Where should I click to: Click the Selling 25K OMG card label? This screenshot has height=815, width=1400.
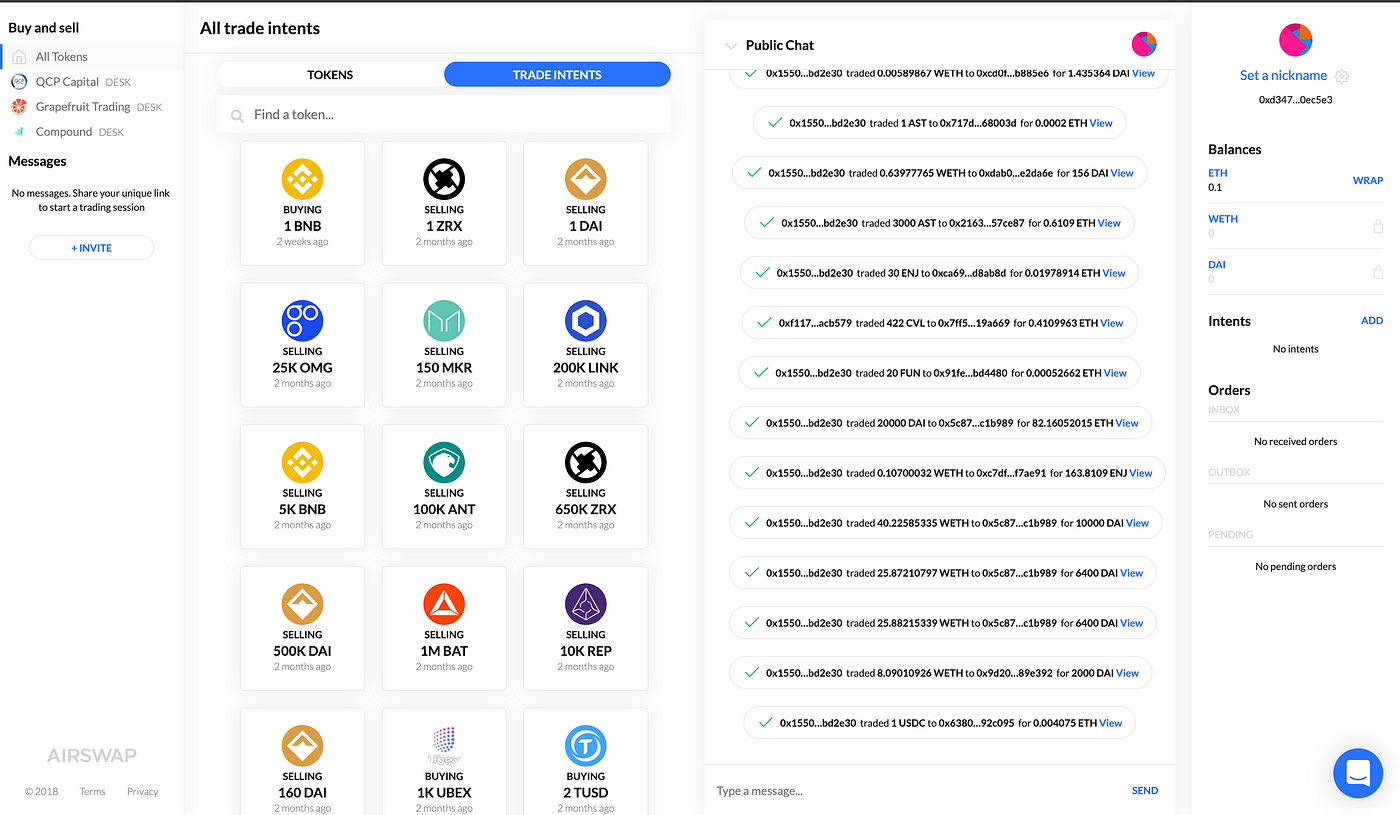[x=302, y=367]
